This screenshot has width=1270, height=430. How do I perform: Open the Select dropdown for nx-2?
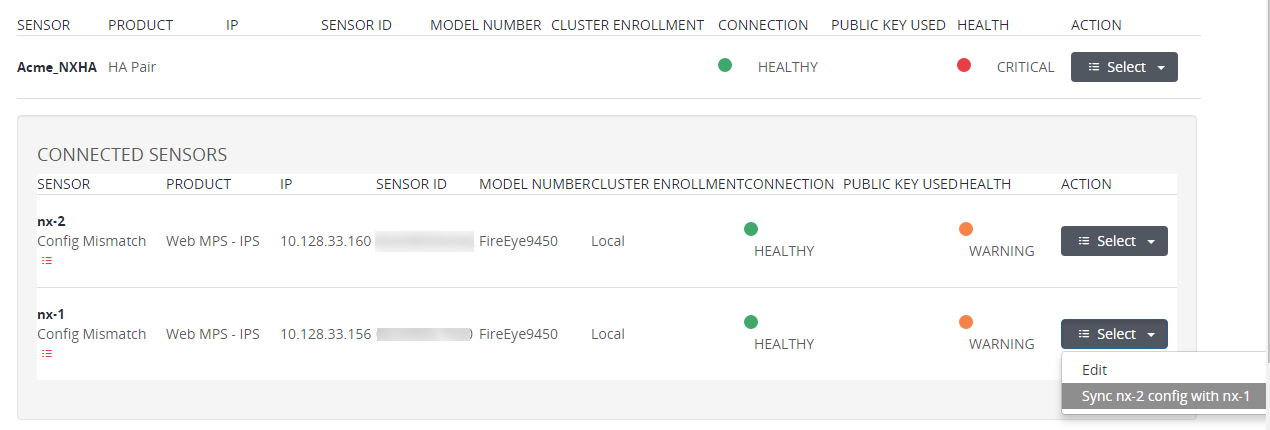(x=1114, y=241)
